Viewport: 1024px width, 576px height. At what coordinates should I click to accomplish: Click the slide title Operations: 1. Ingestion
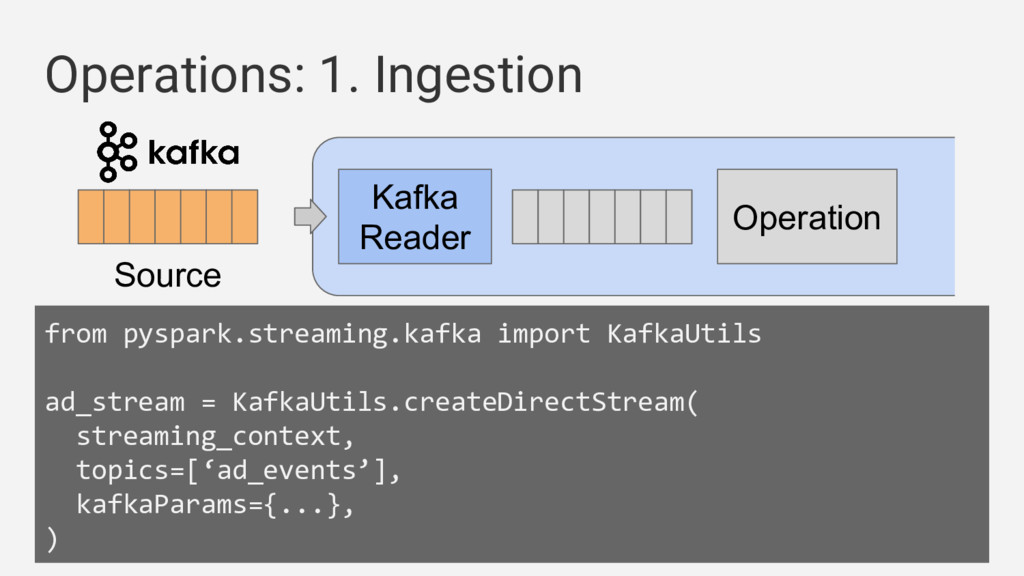[313, 76]
